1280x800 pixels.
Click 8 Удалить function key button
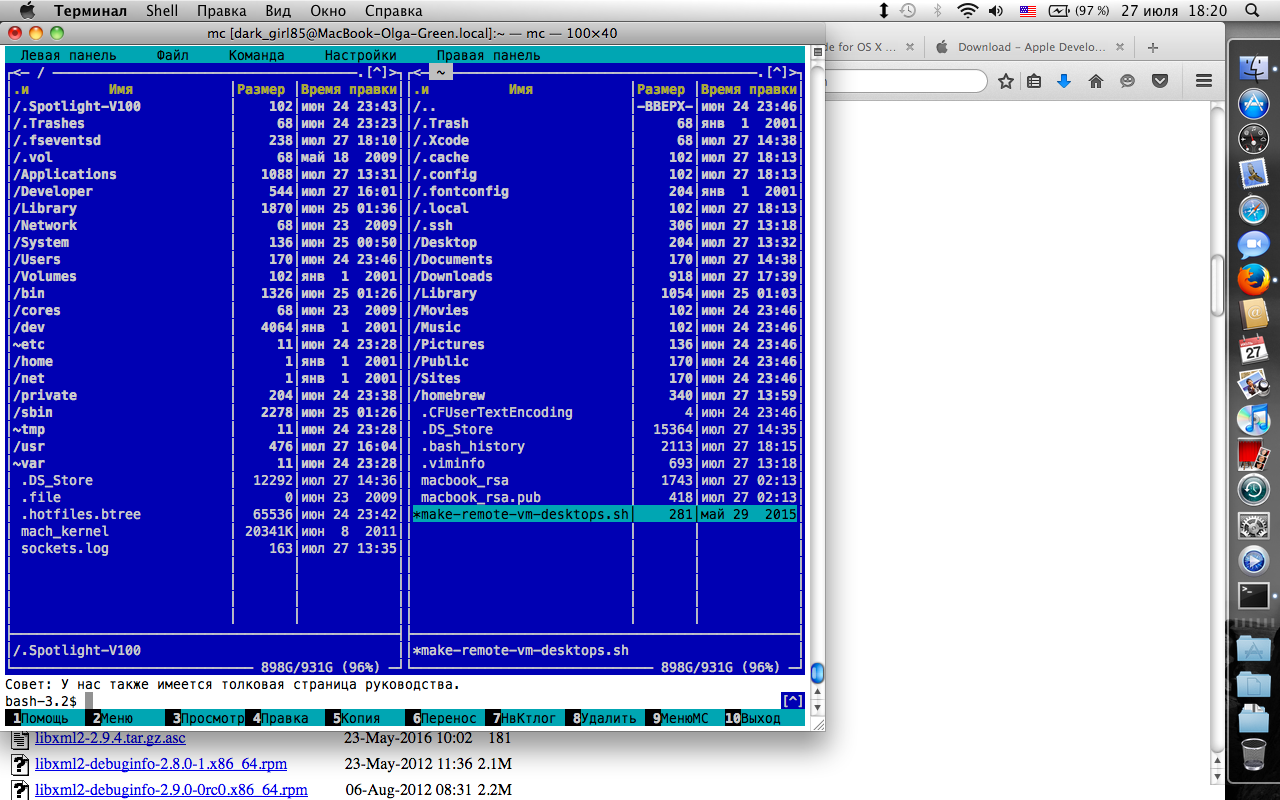[x=605, y=718]
